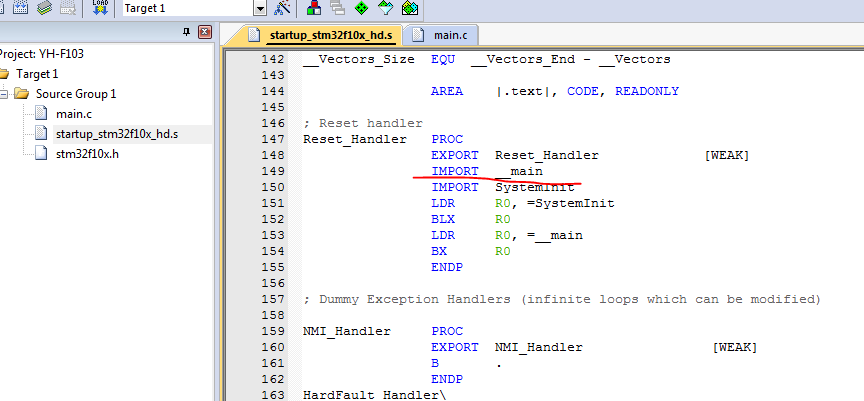
Task: Click line number 147 in the gutter
Action: point(273,139)
